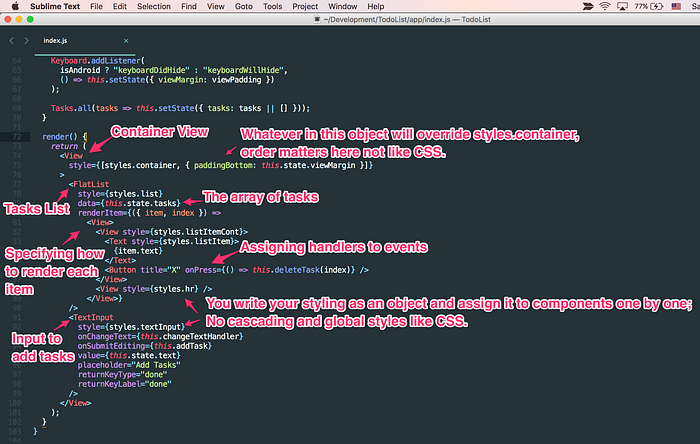
Task: Click the file icon in title bar
Action: point(317,19)
